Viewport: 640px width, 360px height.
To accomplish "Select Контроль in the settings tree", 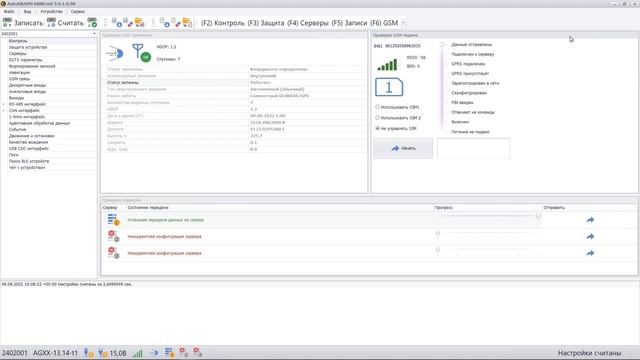I will [x=18, y=41].
